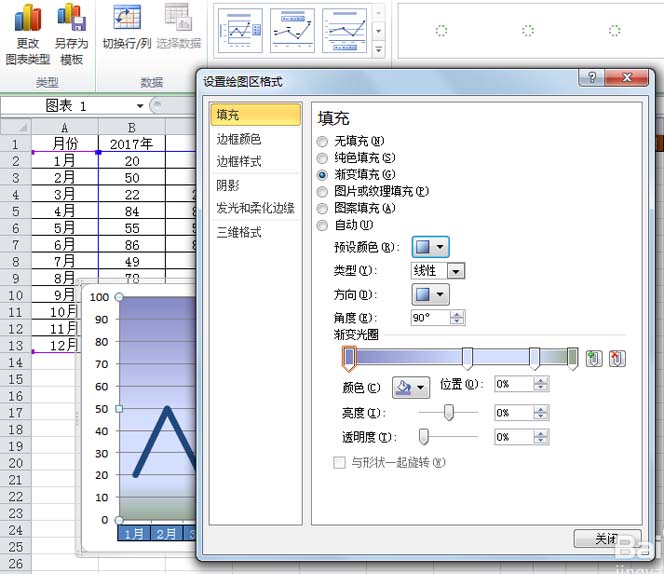The image size is (664, 574).
Task: Choose 图片或纹理填充 picture fill option
Action: pos(322,191)
